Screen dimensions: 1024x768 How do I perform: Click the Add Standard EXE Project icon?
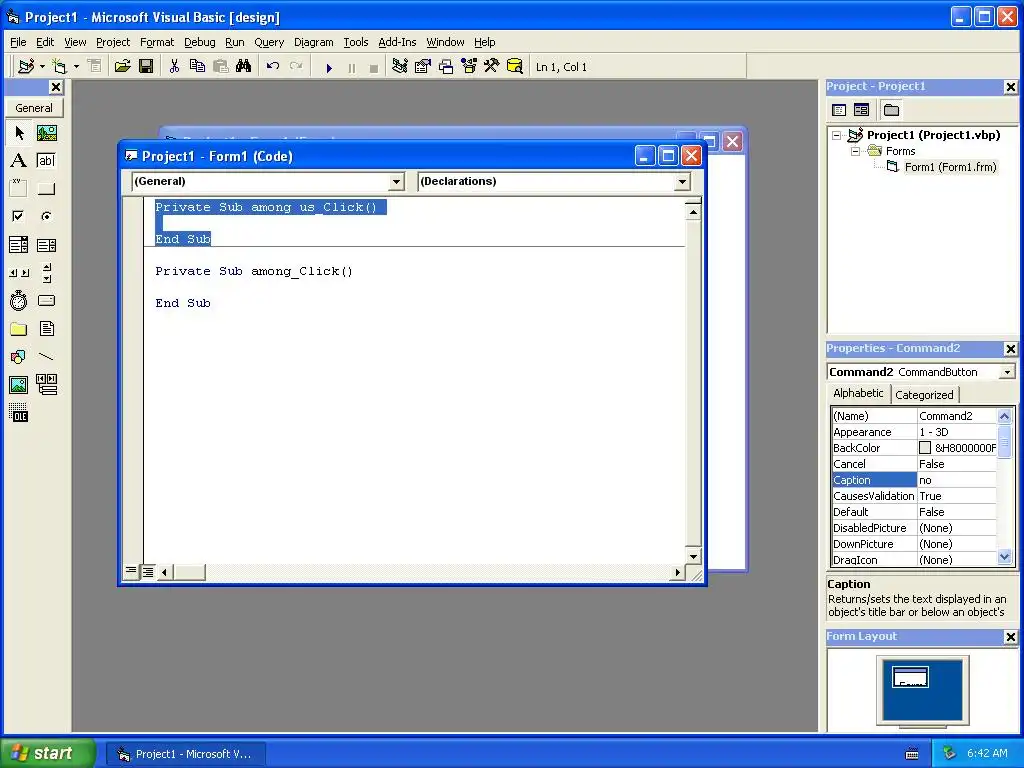point(26,67)
